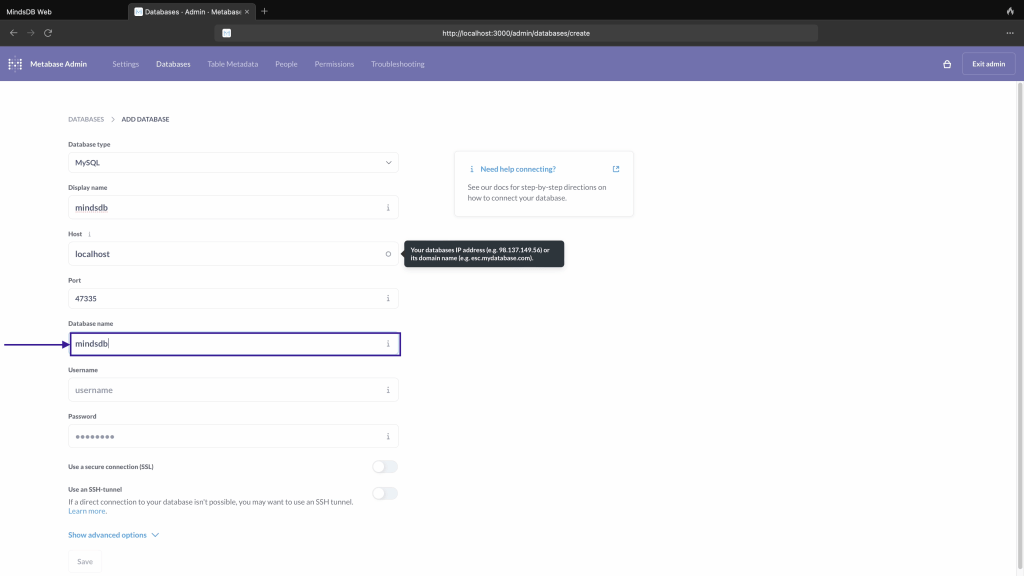The image size is (1024, 576).
Task: Click the info icon in Username field
Action: coord(388,390)
